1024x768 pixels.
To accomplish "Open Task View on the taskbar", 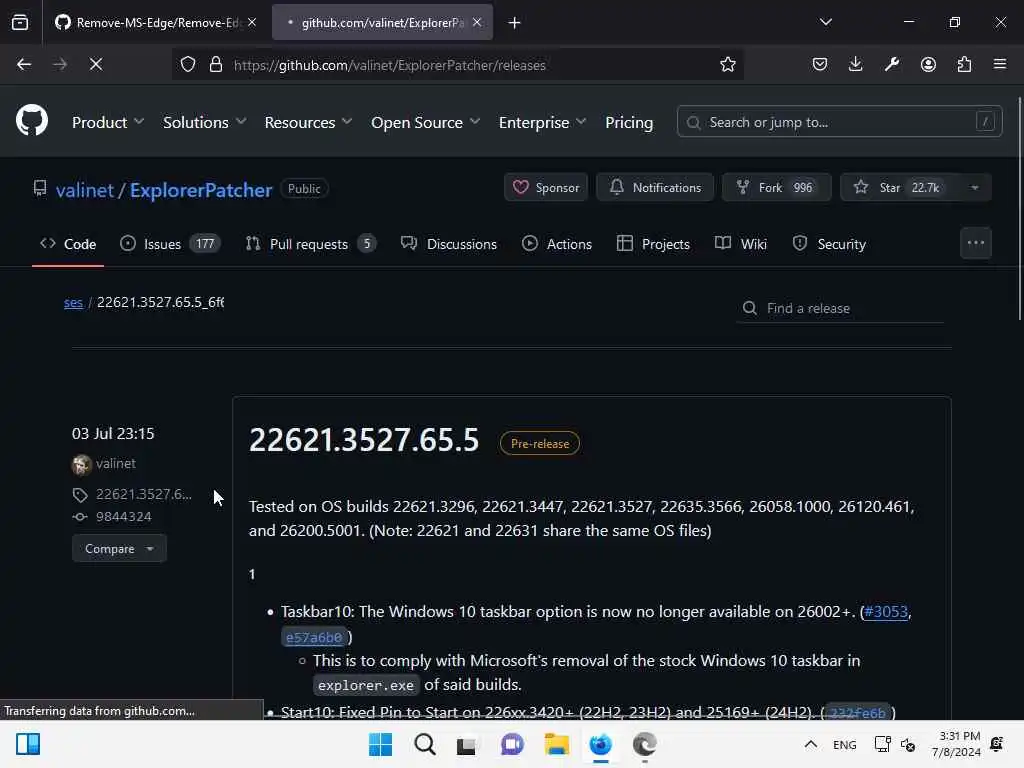I will (x=466, y=744).
